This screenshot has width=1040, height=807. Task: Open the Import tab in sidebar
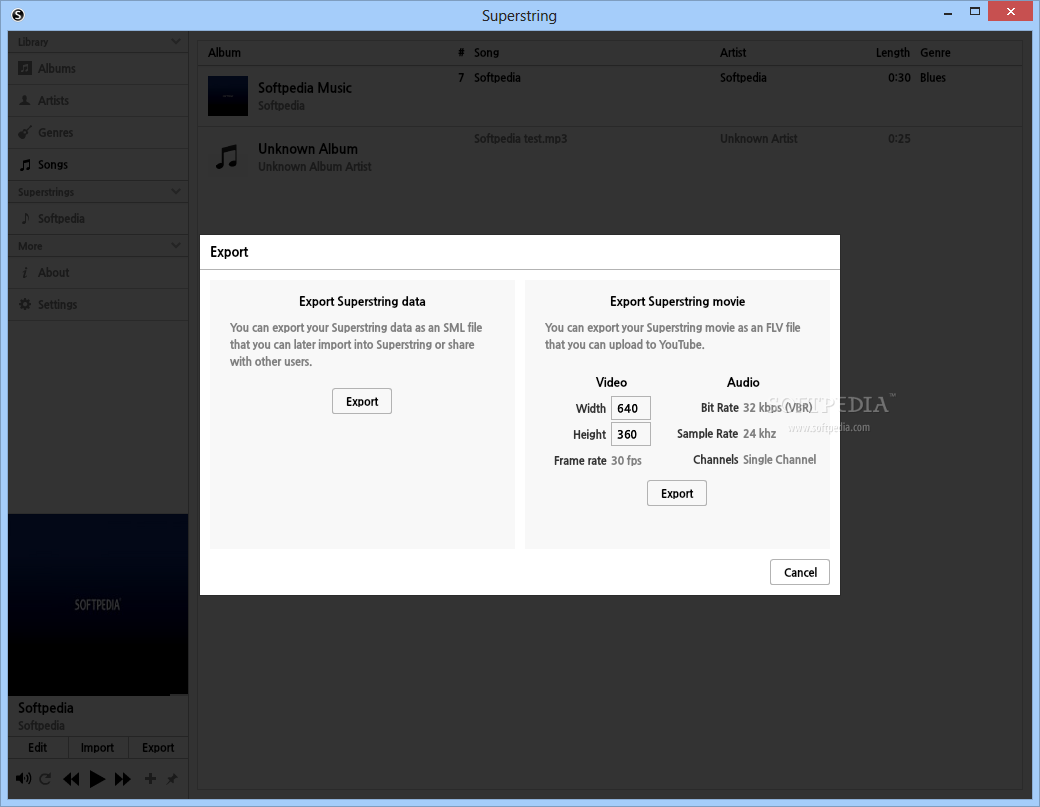98,747
